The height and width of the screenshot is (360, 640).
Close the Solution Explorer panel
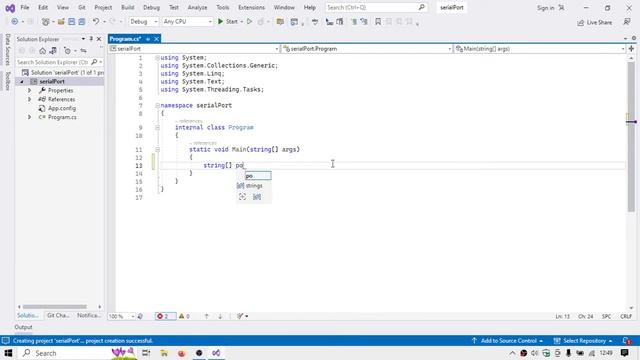tap(99, 39)
